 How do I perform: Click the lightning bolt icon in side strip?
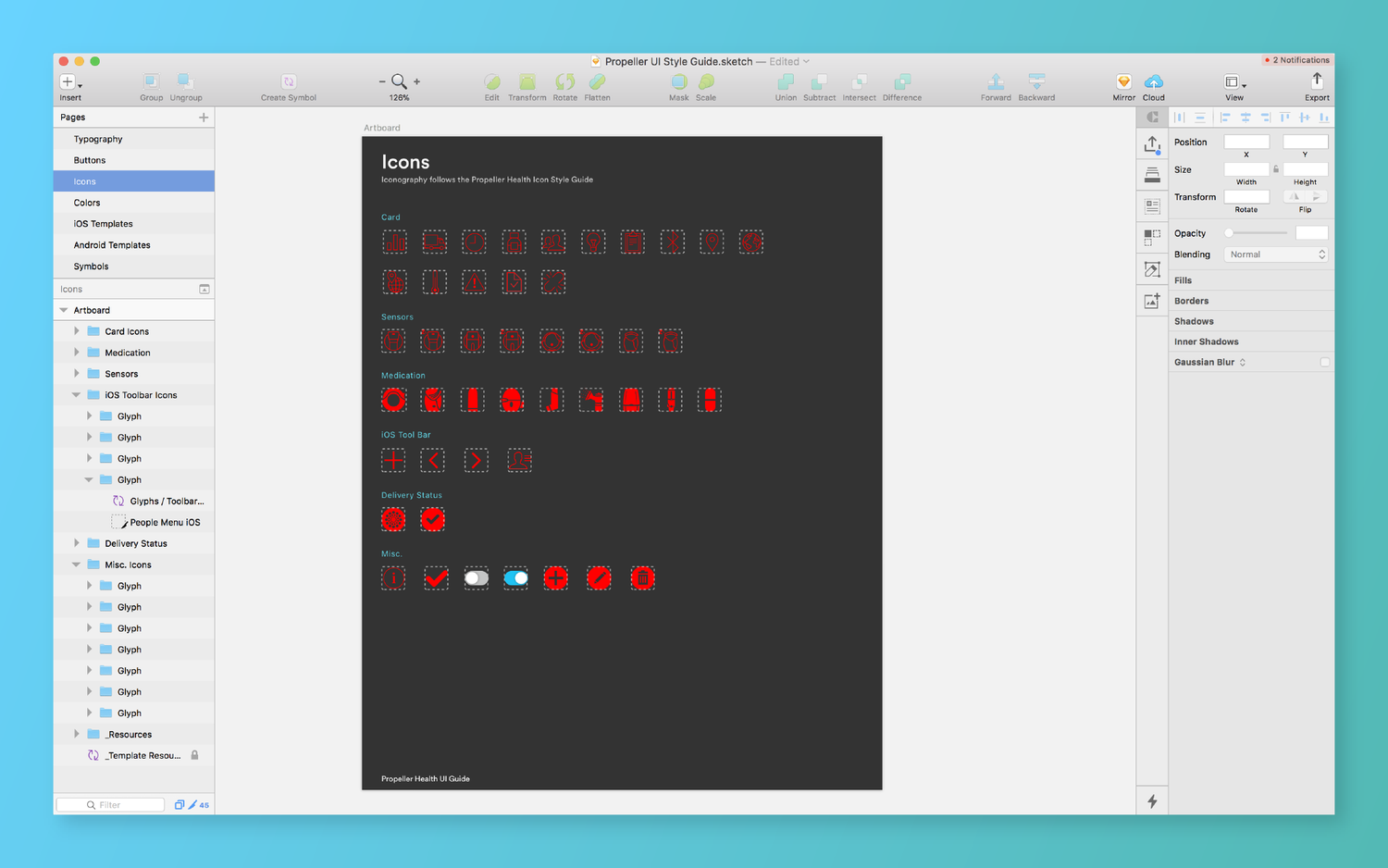(1152, 801)
